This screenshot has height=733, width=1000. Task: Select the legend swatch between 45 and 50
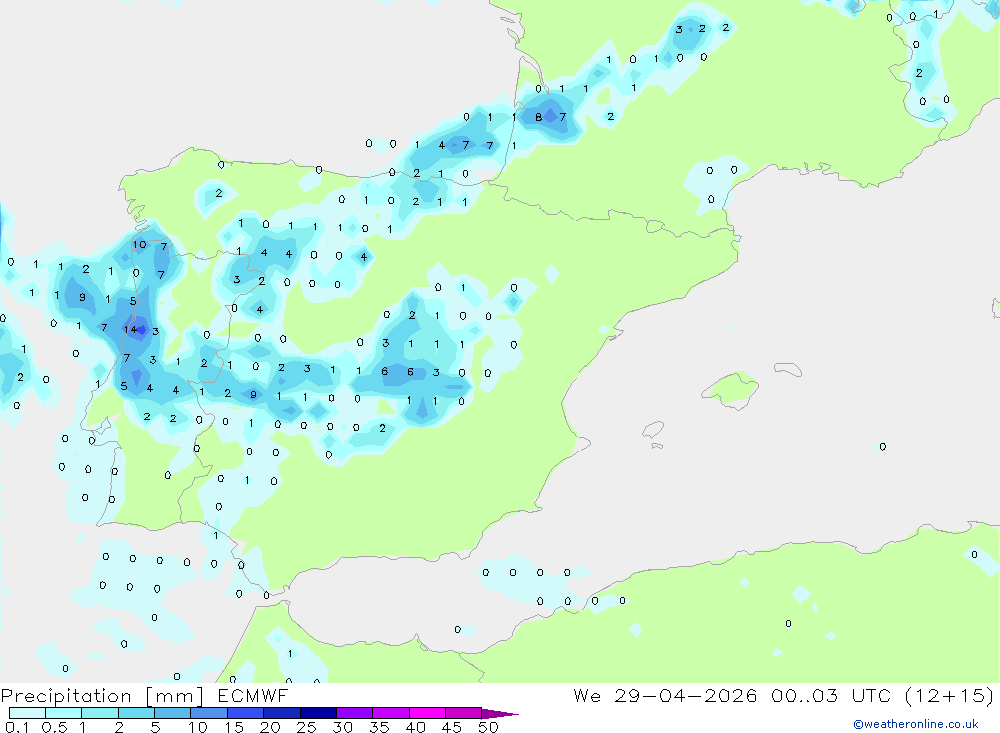click(463, 713)
